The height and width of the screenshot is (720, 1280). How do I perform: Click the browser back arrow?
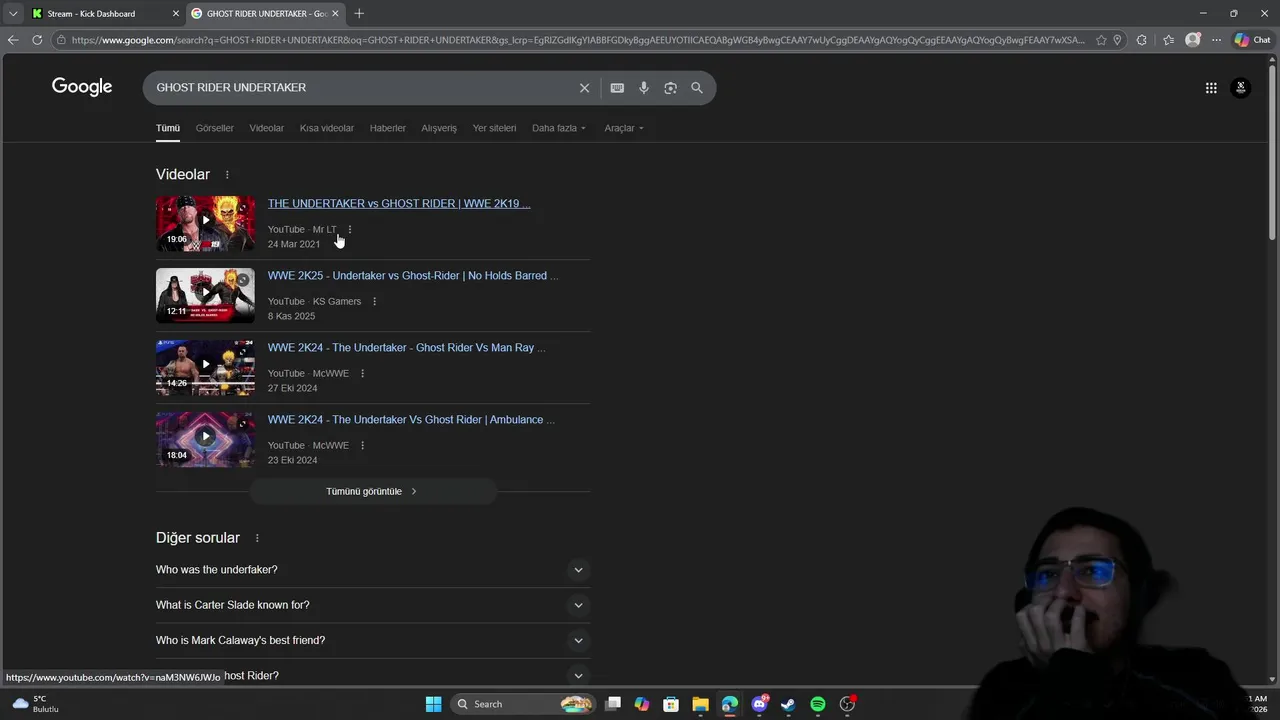13,40
